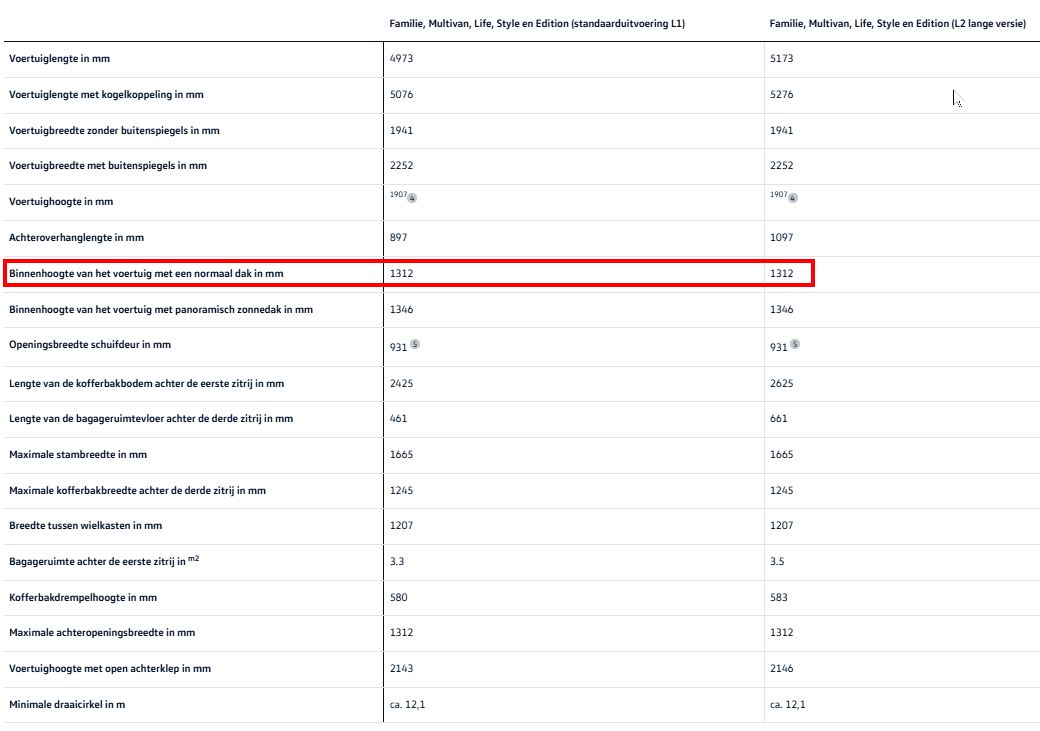Click the L2 lange versie column header
Image resolution: width=1040 pixels, height=731 pixels.
(897, 22)
